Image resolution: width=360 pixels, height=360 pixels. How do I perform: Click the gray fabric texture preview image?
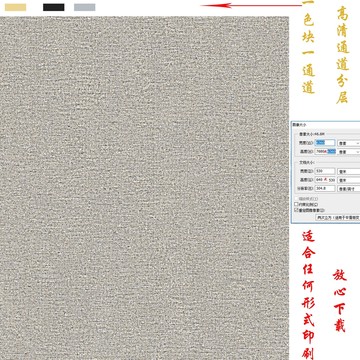coord(144,188)
